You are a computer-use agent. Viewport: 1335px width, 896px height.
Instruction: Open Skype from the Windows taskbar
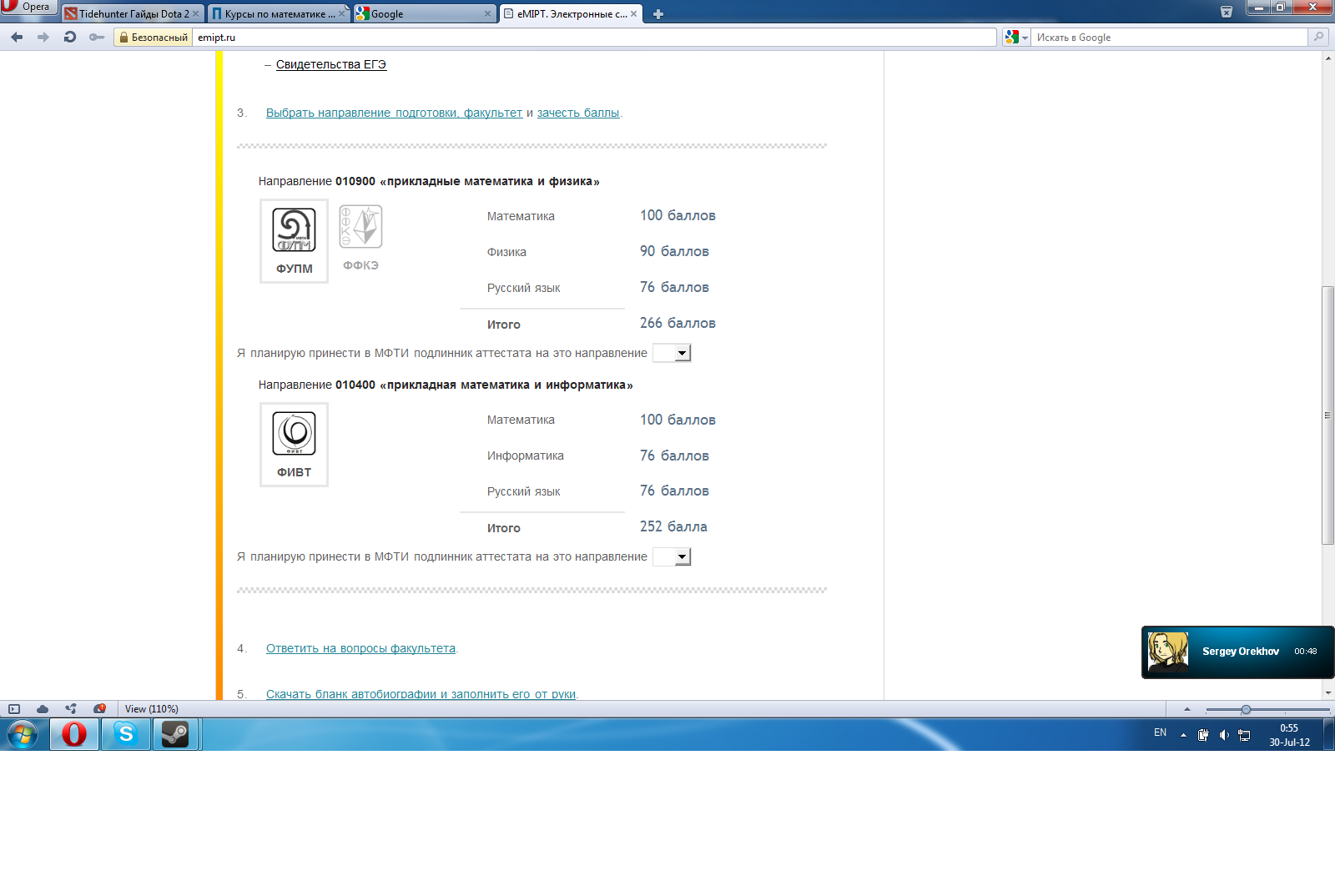click(126, 734)
